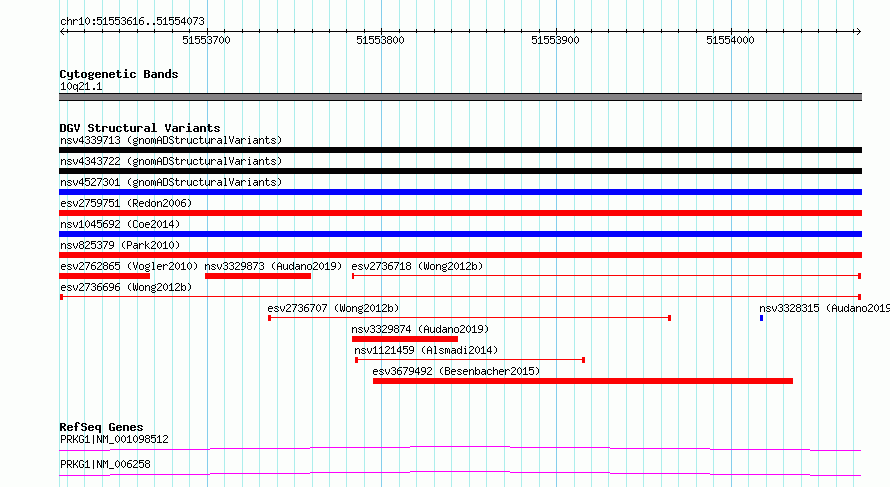The width and height of the screenshot is (890, 487).
Task: Click ruler tick label 51554000
Action: pyautogui.click(x=730, y=40)
